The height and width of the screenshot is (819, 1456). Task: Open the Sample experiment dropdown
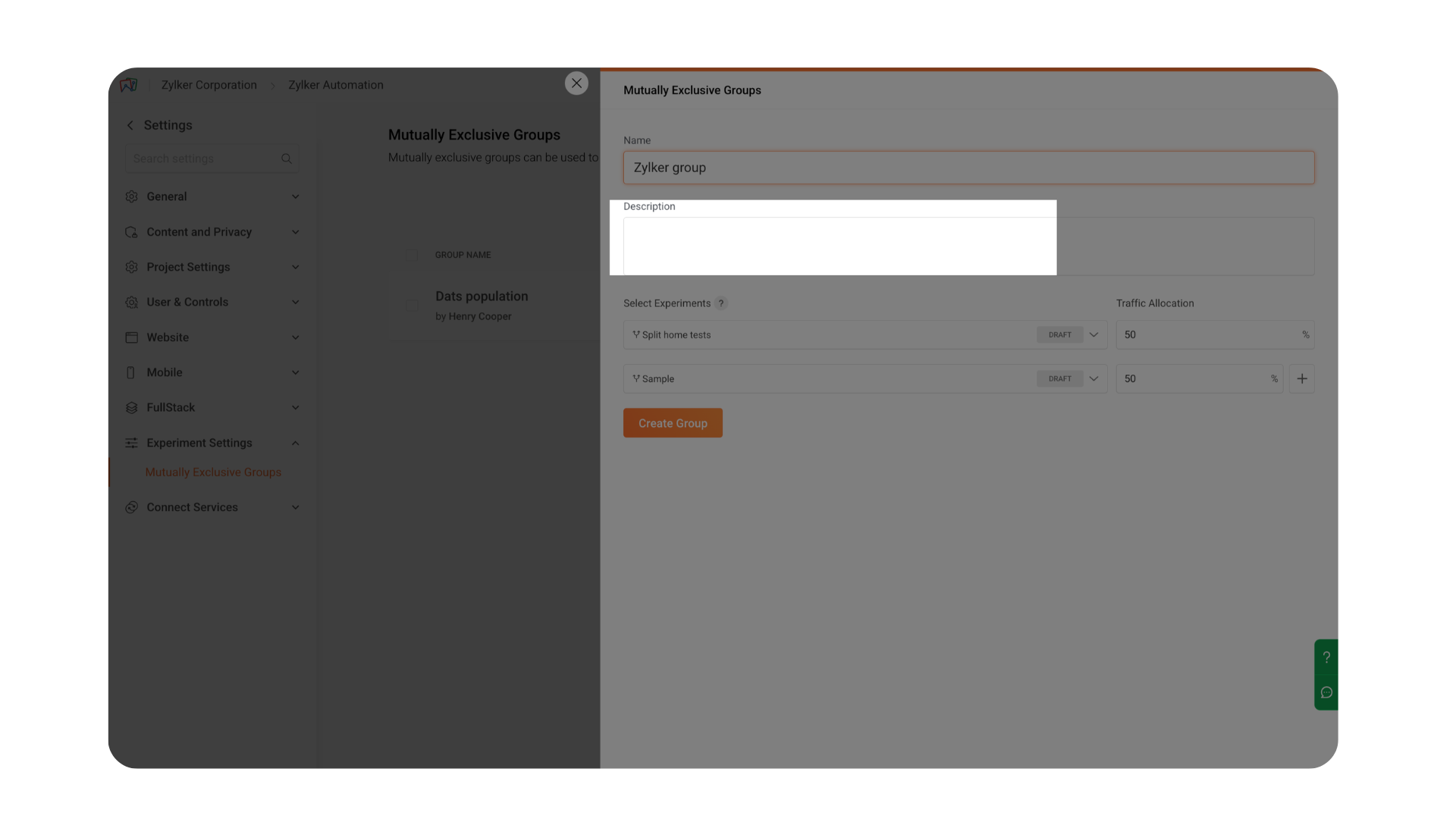click(1094, 378)
